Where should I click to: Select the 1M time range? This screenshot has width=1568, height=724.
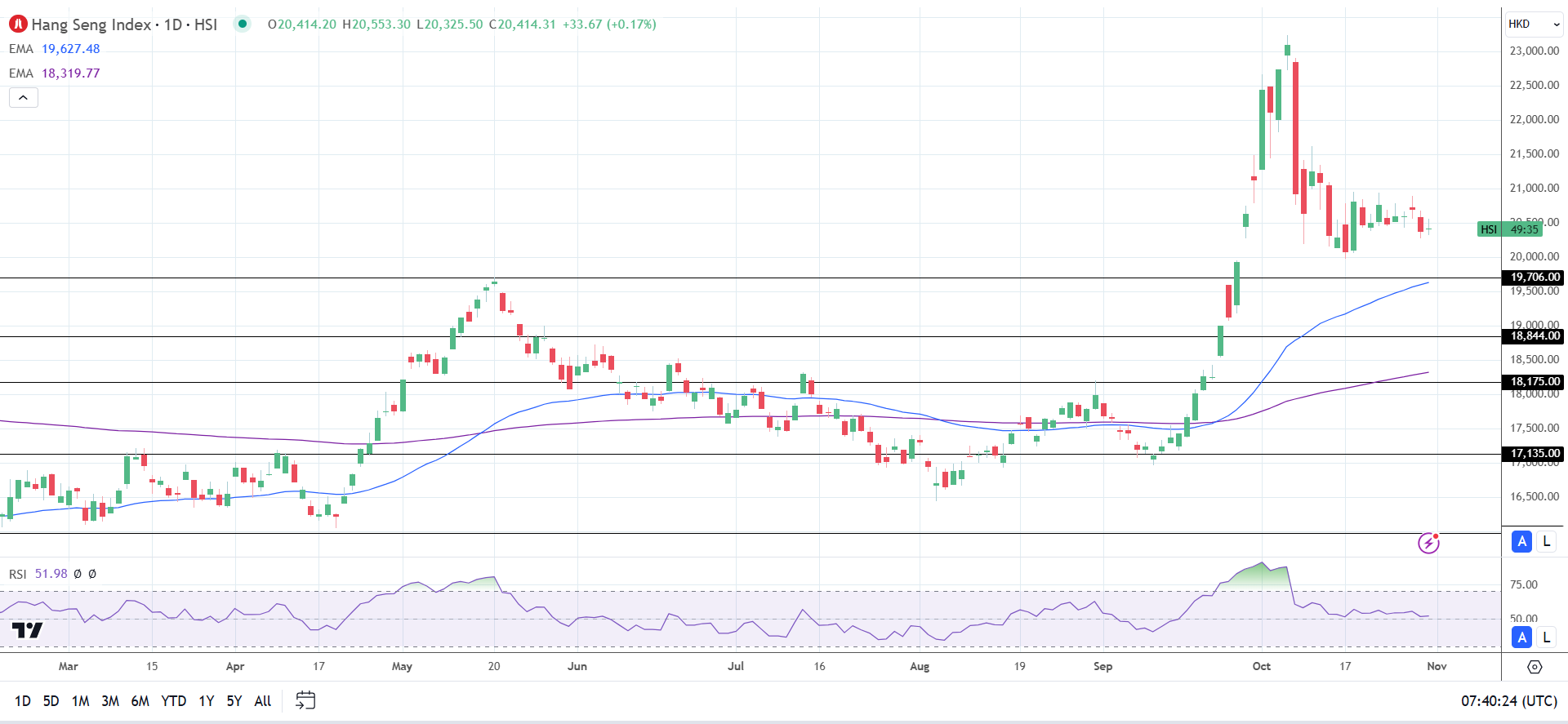point(80,701)
